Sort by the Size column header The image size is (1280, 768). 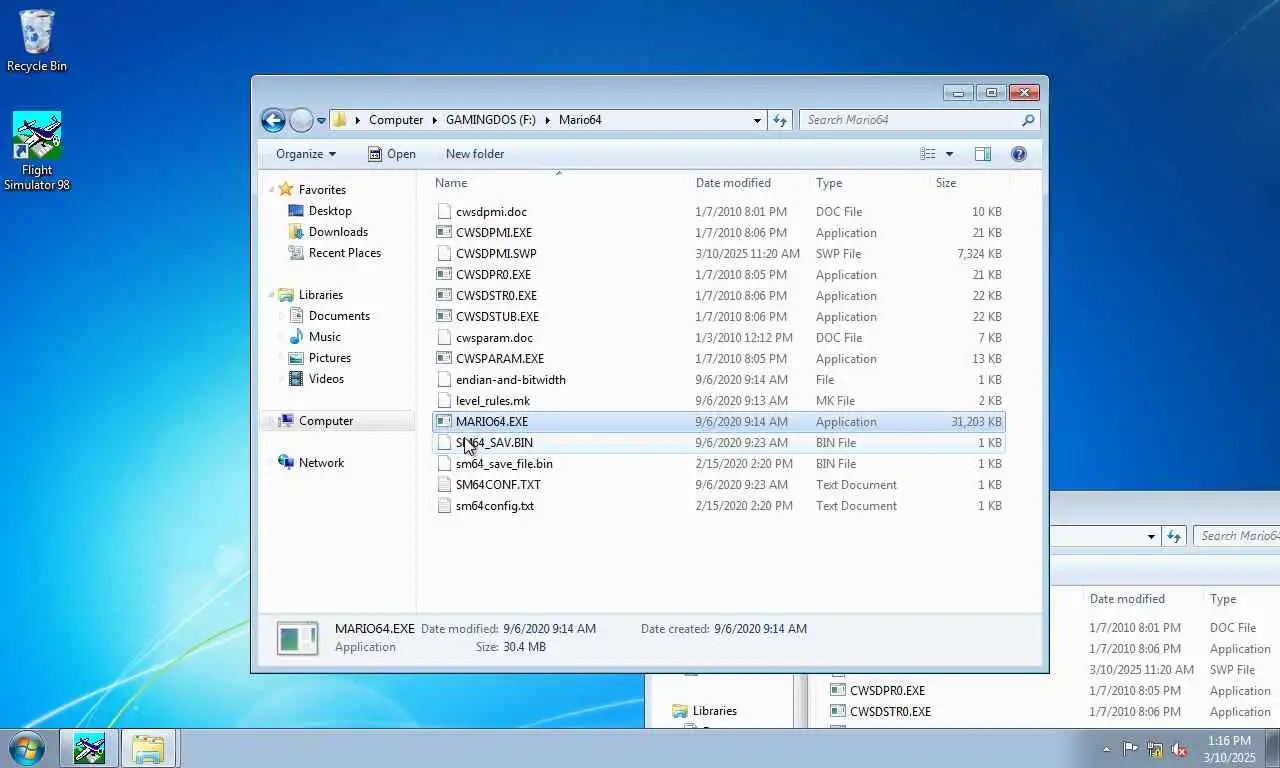(x=946, y=183)
